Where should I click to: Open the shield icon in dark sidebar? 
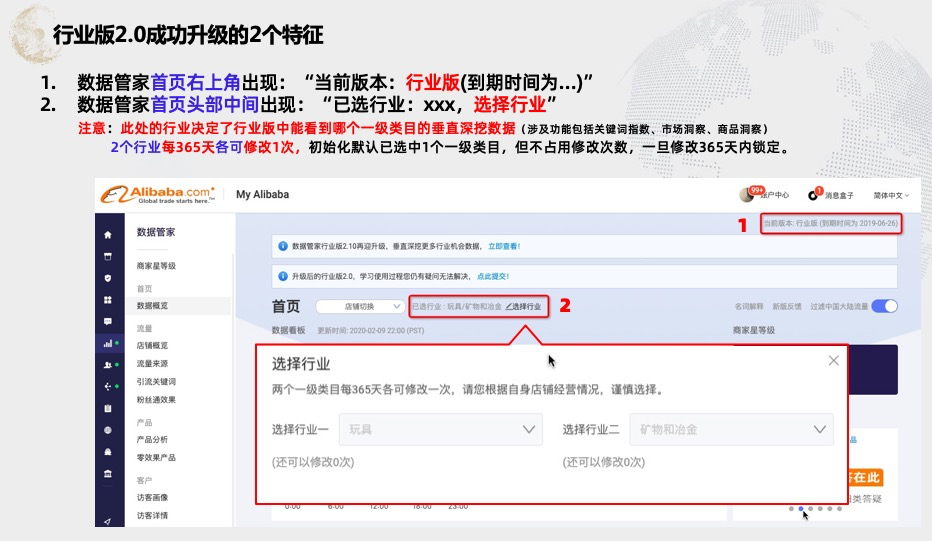tap(108, 278)
